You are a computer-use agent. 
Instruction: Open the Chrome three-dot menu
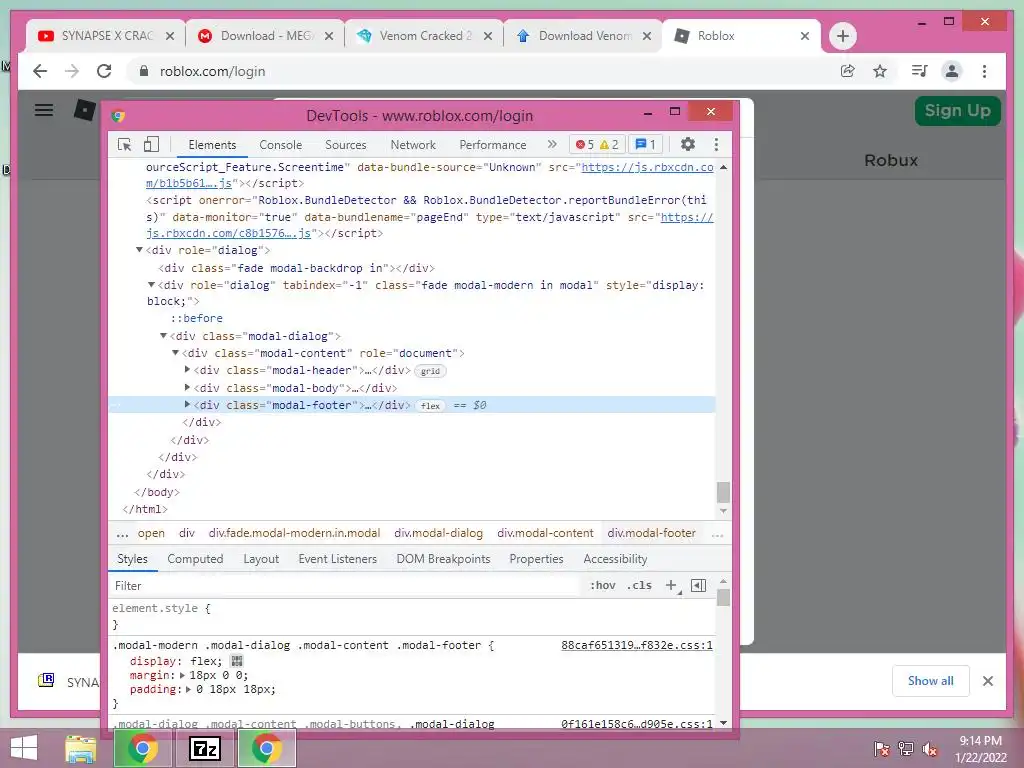(984, 71)
